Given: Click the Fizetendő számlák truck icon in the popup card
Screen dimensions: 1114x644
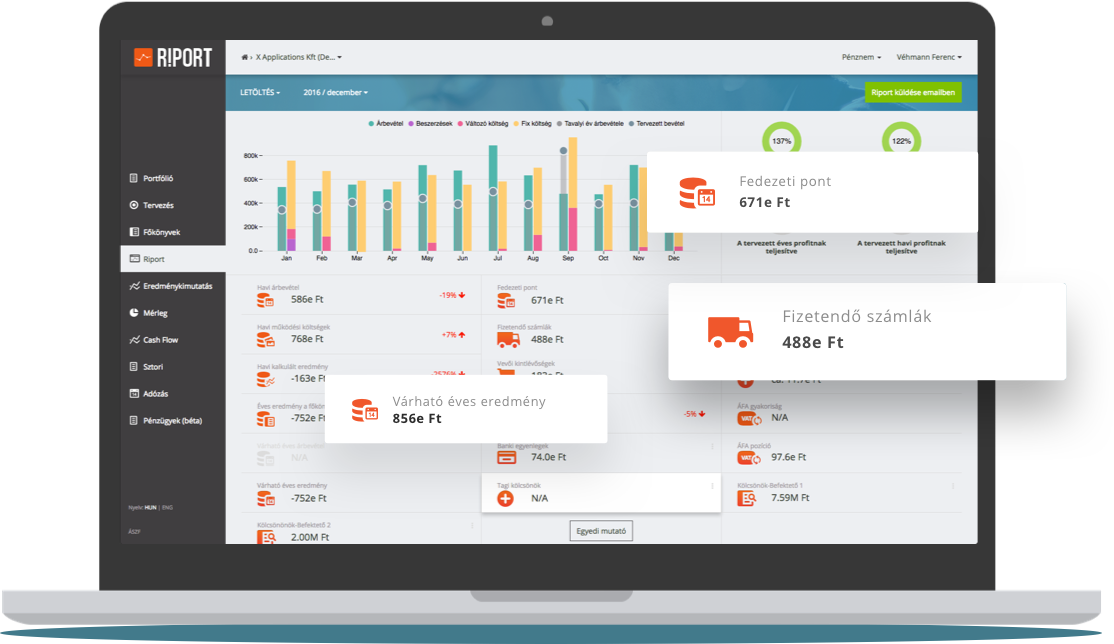Looking at the screenshot, I should pyautogui.click(x=730, y=331).
